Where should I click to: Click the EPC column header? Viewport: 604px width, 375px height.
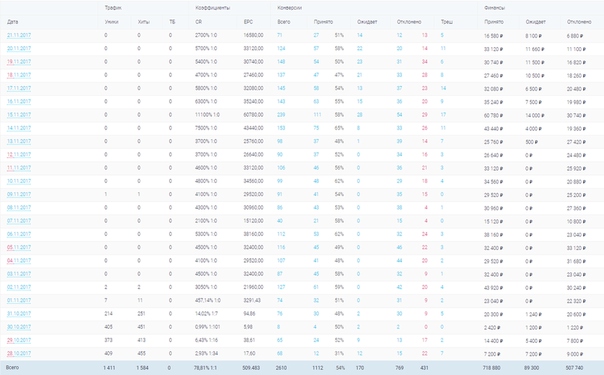248,22
